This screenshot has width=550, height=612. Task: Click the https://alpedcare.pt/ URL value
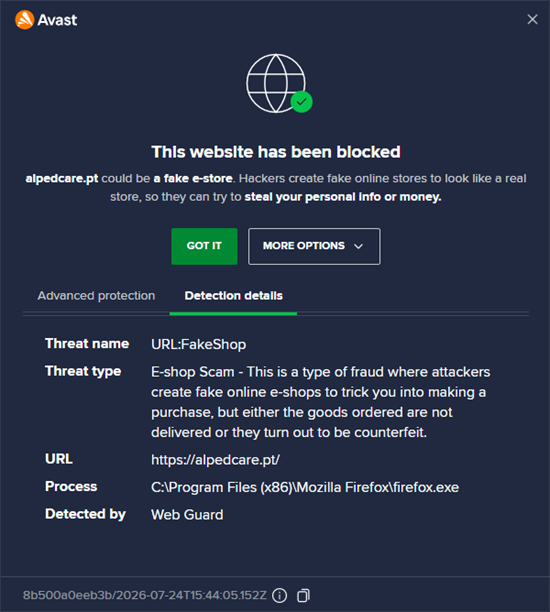coord(215,460)
